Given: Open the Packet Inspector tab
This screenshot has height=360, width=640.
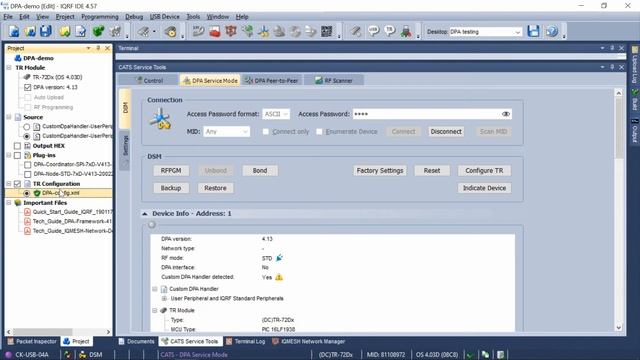Looking at the screenshot, I should (32, 341).
